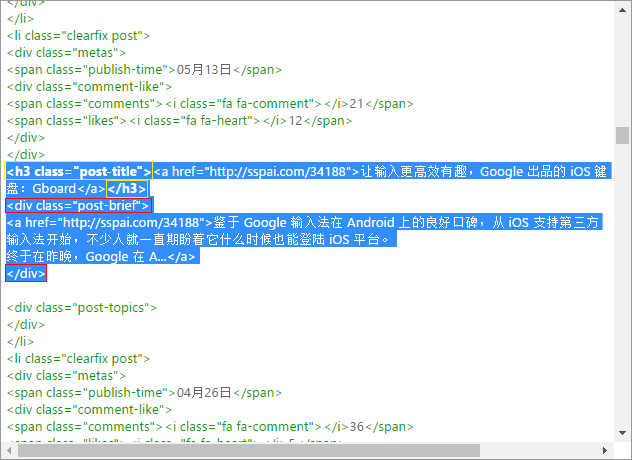
Task: Click the comments span line with count 21
Action: click(210, 104)
